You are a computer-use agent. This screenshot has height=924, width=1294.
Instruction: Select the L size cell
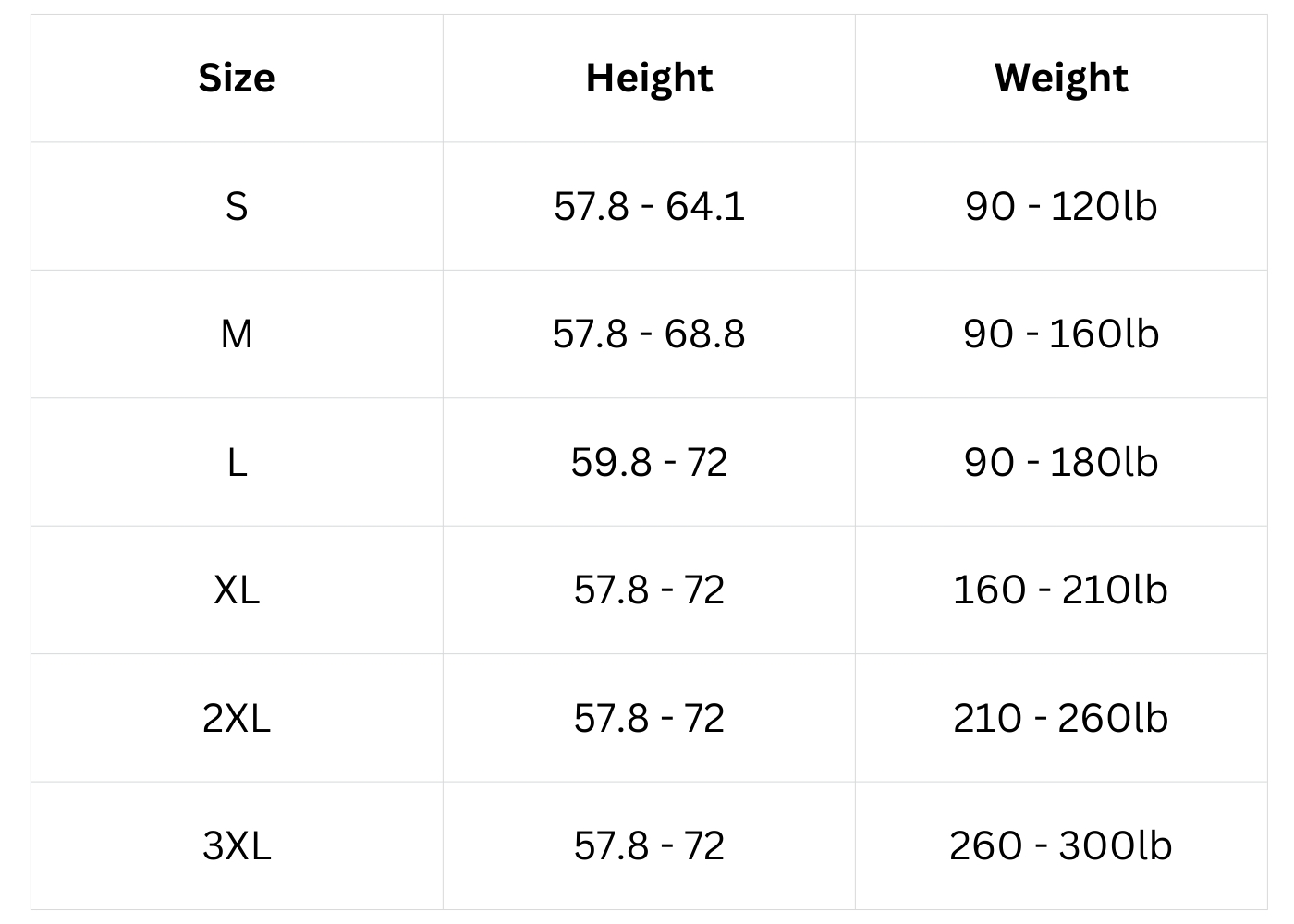pyautogui.click(x=237, y=462)
